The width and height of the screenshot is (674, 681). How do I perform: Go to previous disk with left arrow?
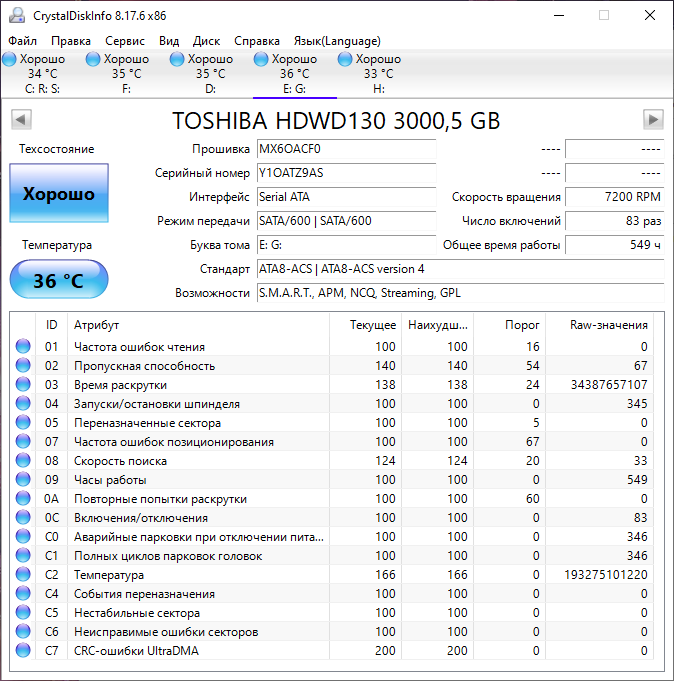(21, 119)
